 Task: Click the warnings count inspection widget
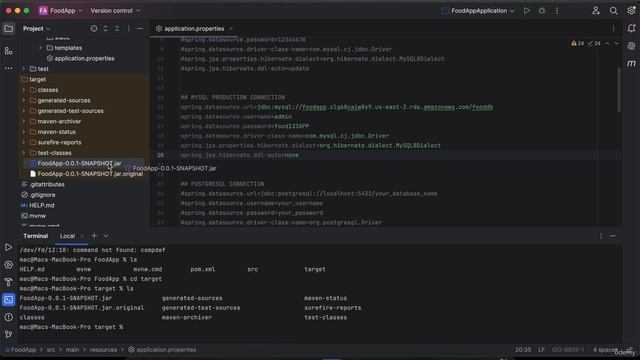[x=578, y=43]
